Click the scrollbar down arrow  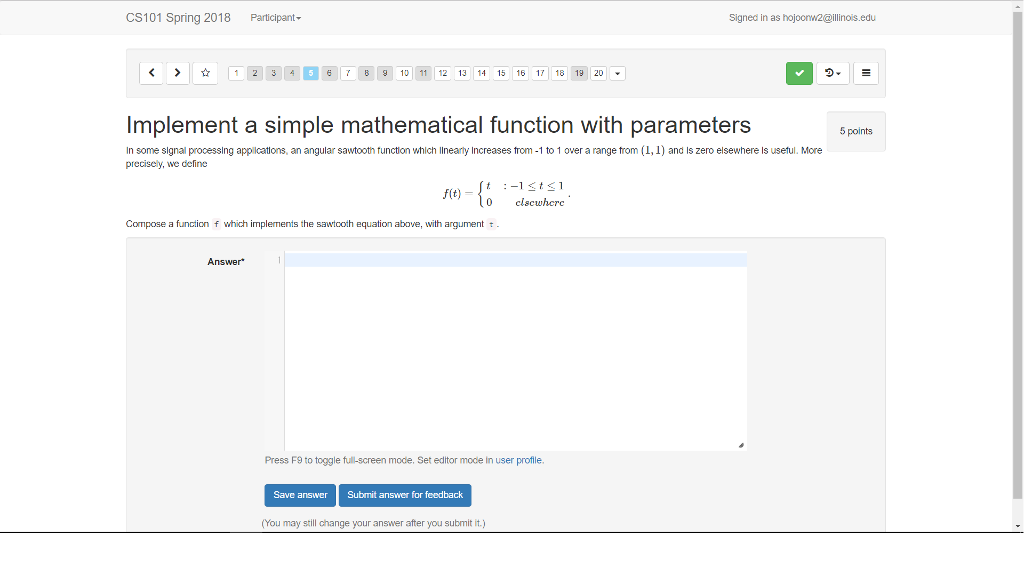click(1017, 526)
